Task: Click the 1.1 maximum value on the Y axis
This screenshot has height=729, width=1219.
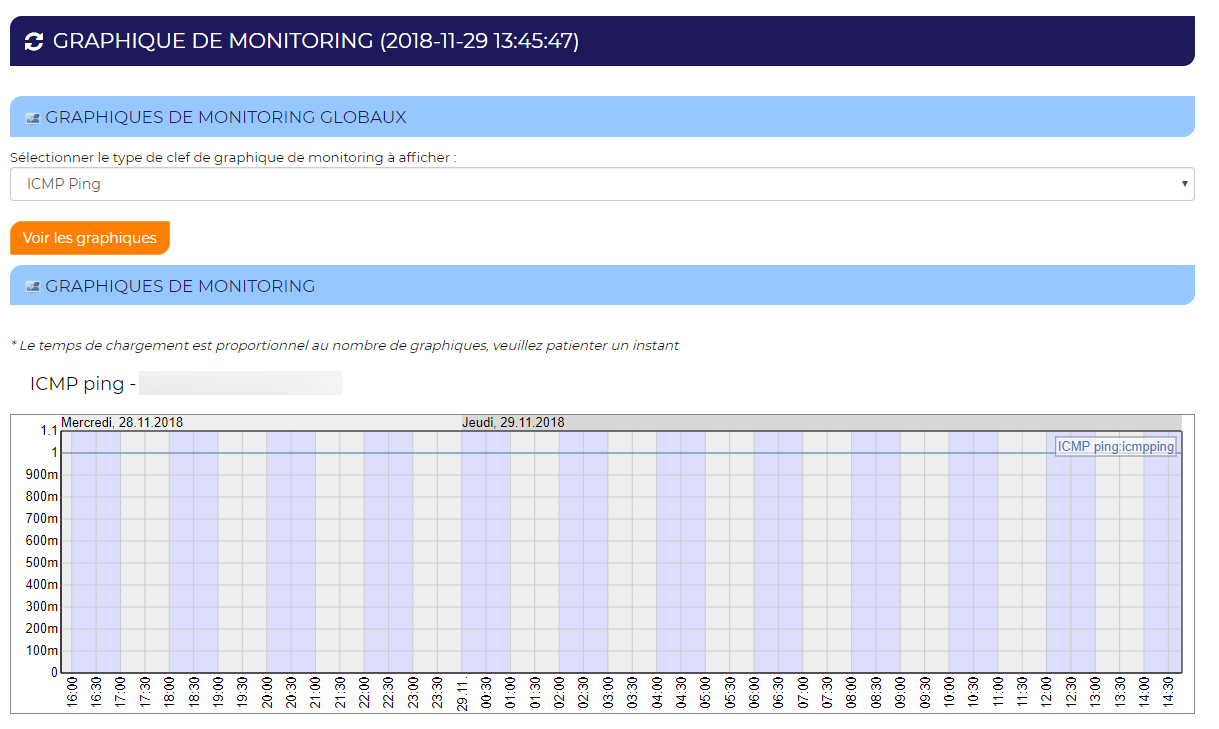Action: point(48,431)
